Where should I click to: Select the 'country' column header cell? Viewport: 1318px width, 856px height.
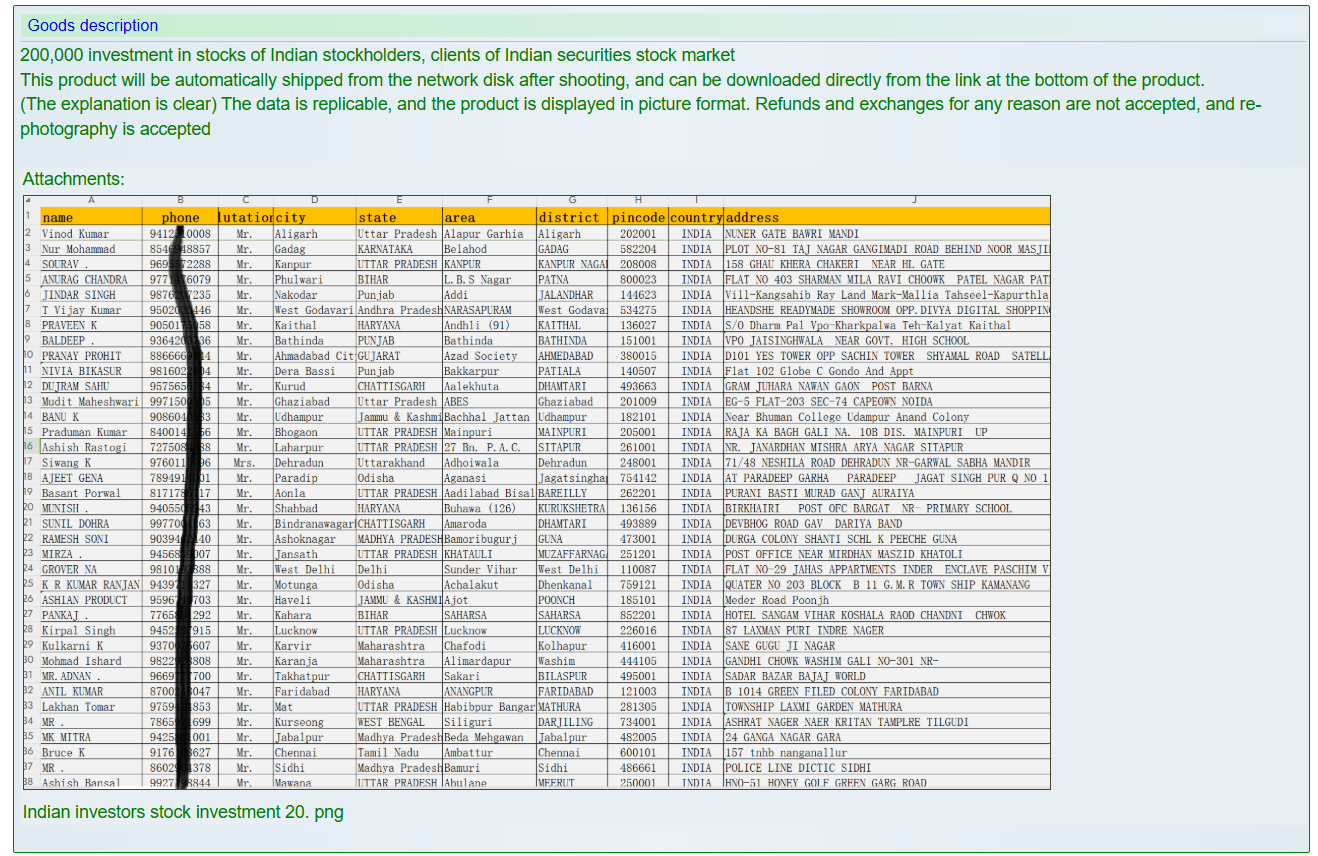(696, 217)
